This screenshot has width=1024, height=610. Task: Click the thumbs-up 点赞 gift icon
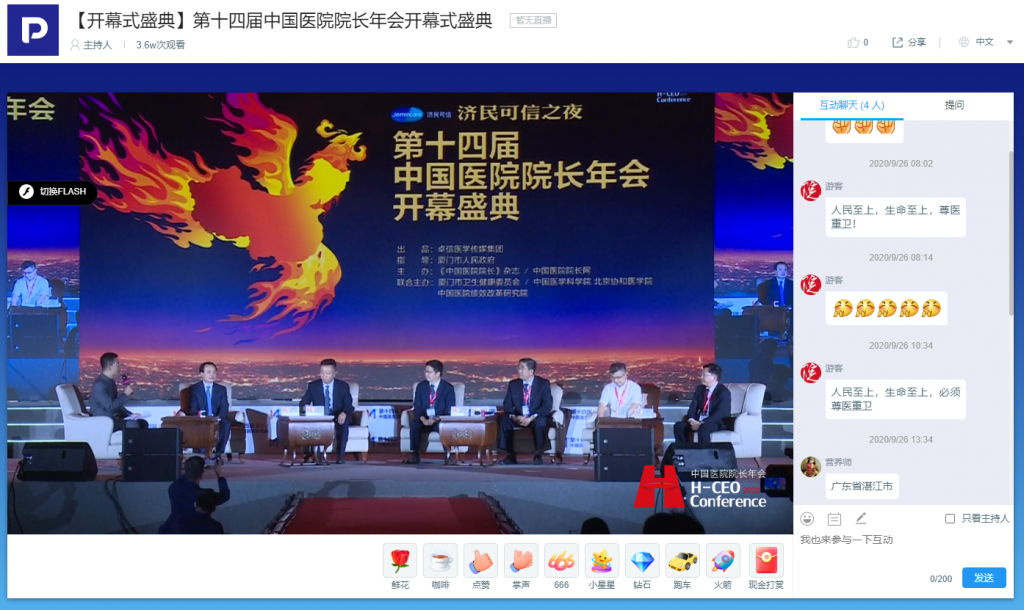(481, 561)
